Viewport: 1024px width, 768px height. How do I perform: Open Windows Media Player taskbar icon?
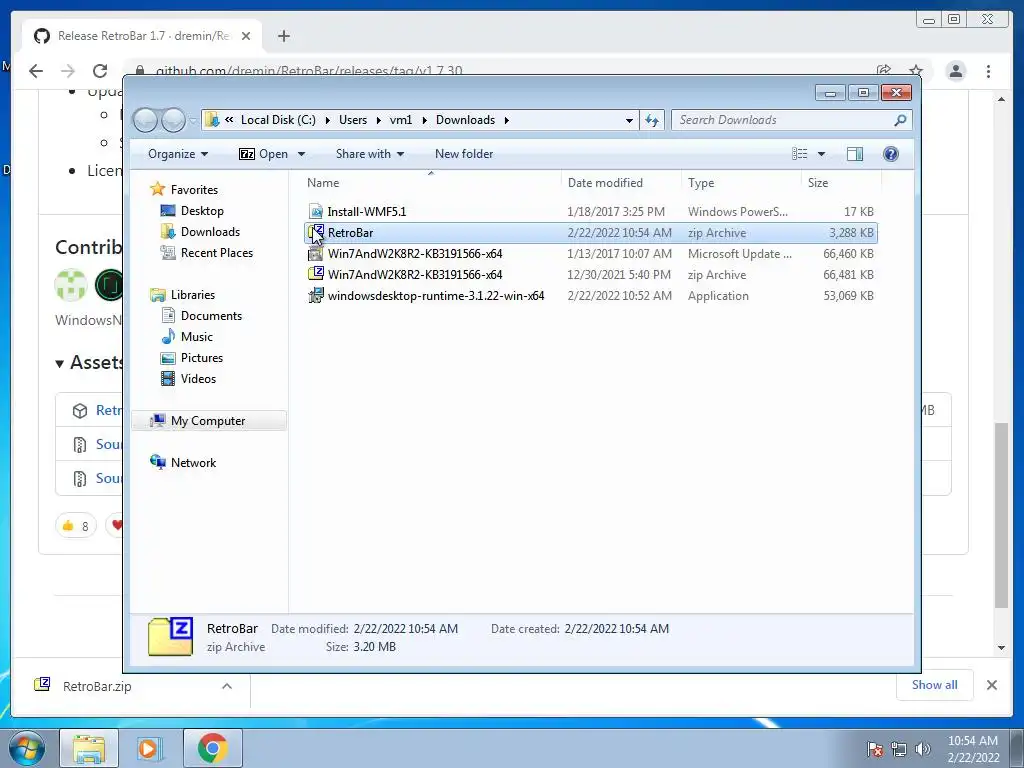point(150,748)
